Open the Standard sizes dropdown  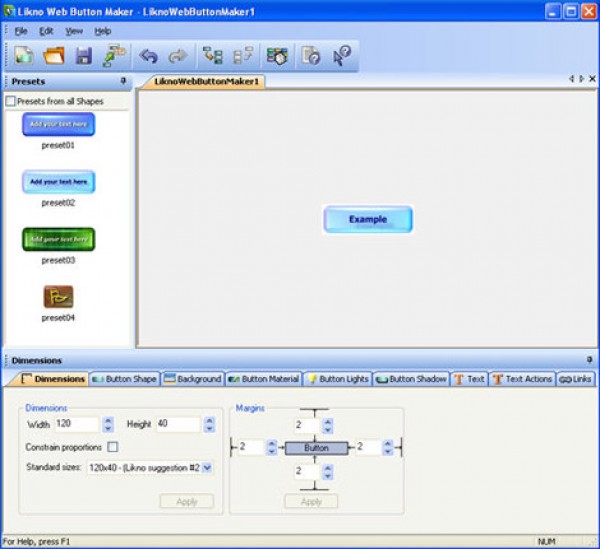tap(207, 467)
